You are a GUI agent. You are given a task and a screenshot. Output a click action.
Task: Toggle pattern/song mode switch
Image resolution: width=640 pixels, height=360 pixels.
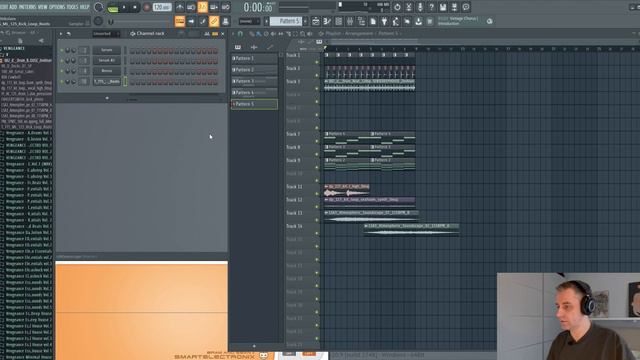click(x=113, y=7)
